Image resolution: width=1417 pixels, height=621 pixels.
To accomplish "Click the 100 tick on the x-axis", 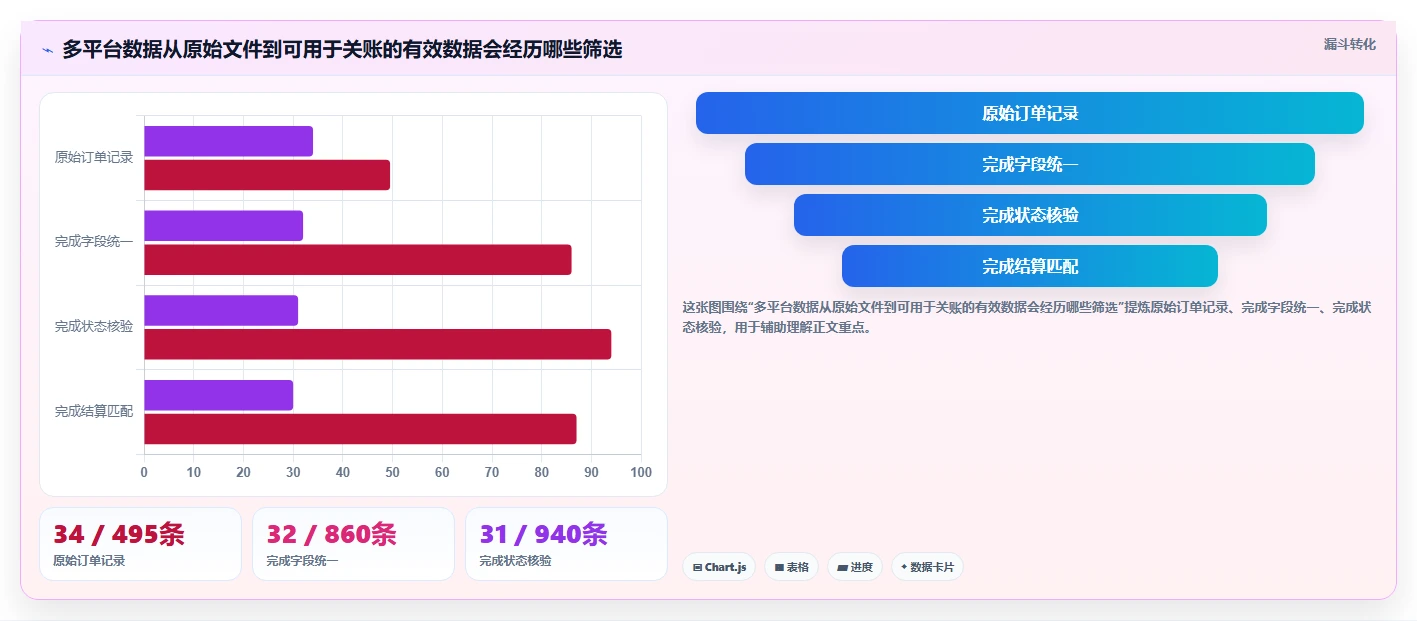I will [641, 473].
